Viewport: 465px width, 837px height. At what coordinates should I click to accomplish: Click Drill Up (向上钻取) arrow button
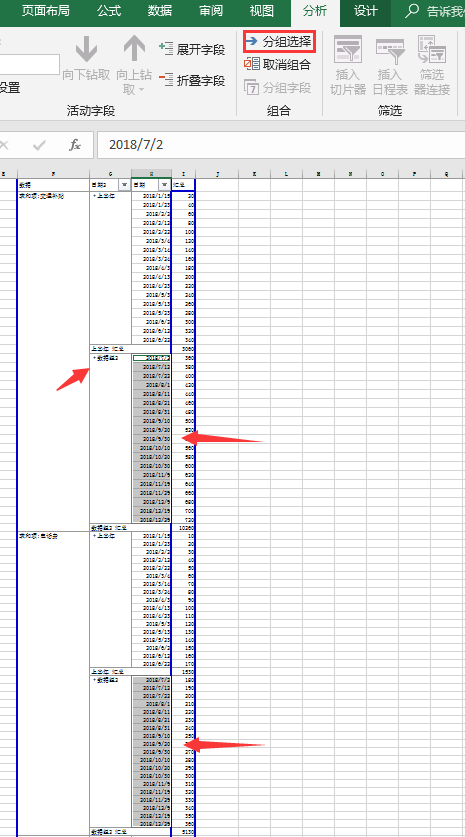135,65
